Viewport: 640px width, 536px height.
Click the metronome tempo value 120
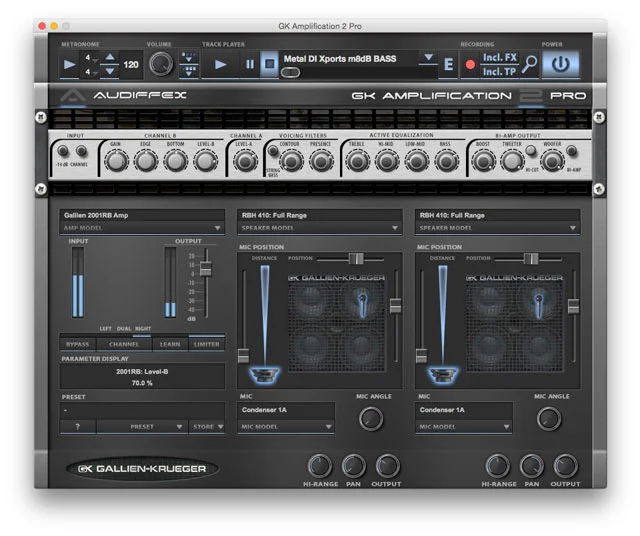(x=131, y=64)
